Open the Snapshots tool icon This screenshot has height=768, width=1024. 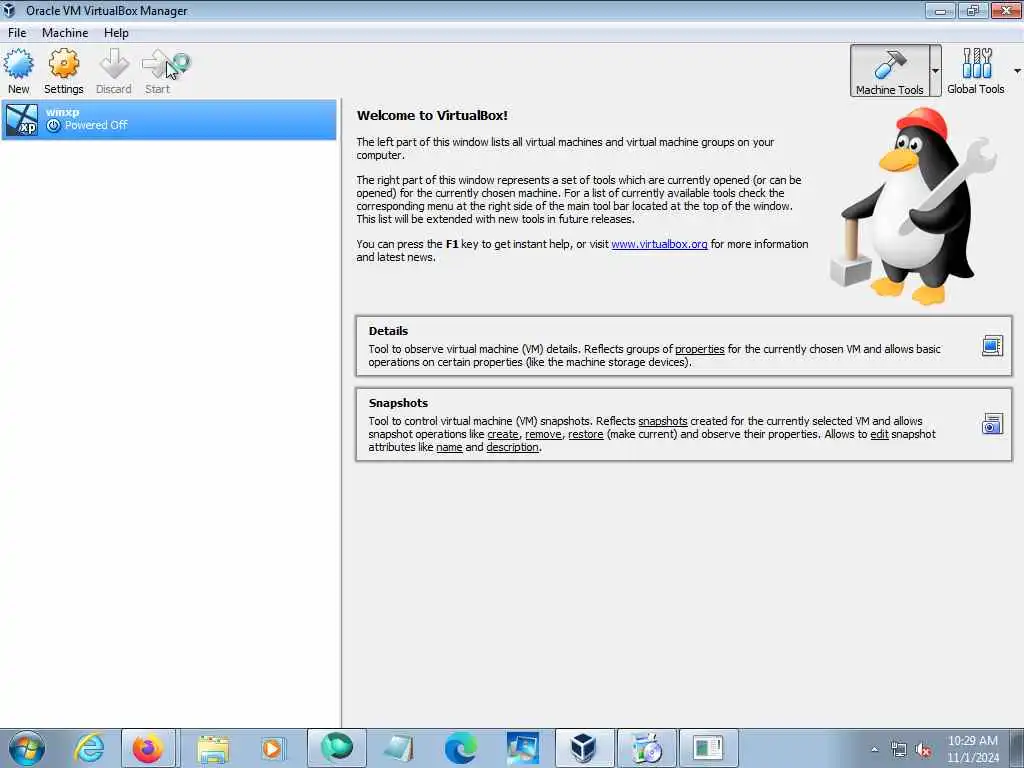[992, 424]
